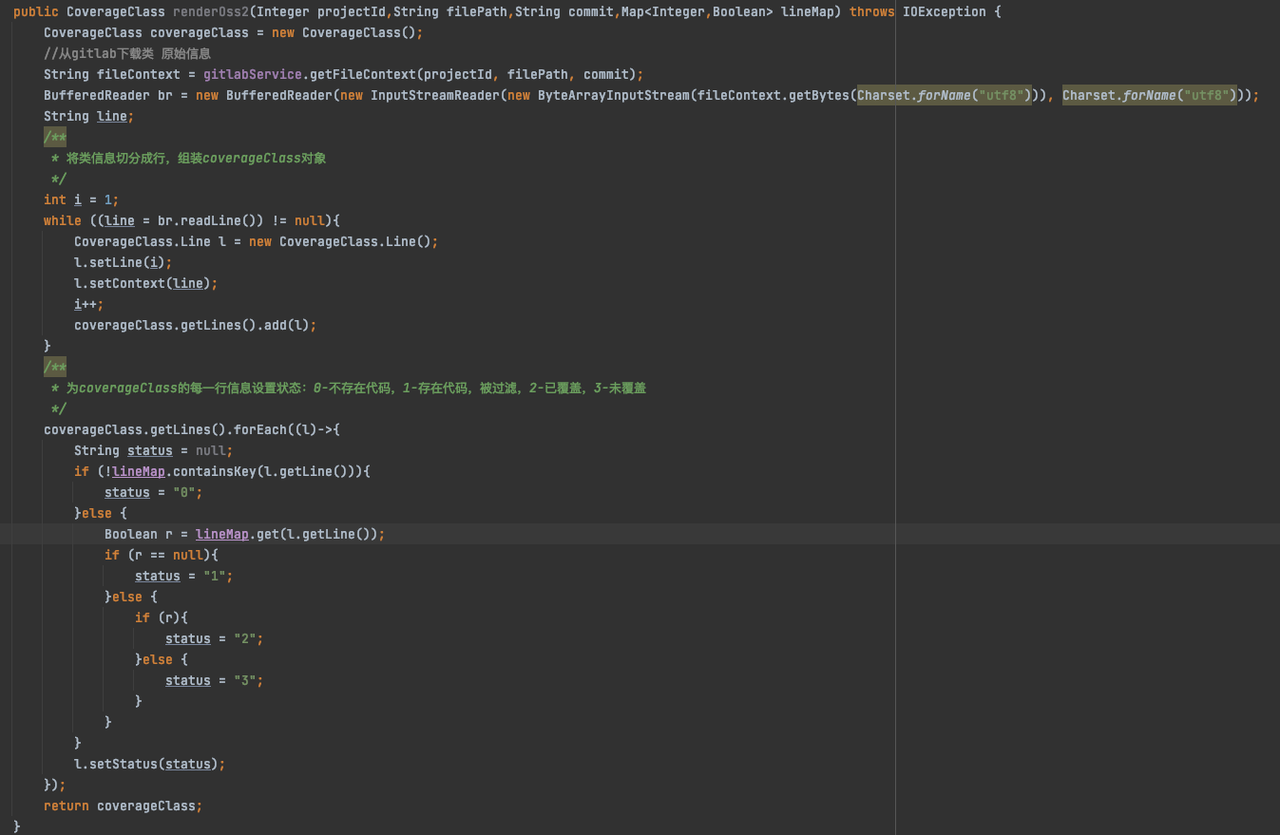
Task: Click the gitlab download comment line
Action: (x=127, y=53)
